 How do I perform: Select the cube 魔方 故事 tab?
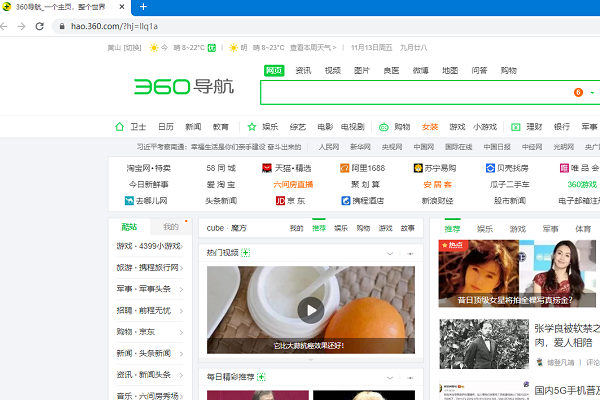408,228
